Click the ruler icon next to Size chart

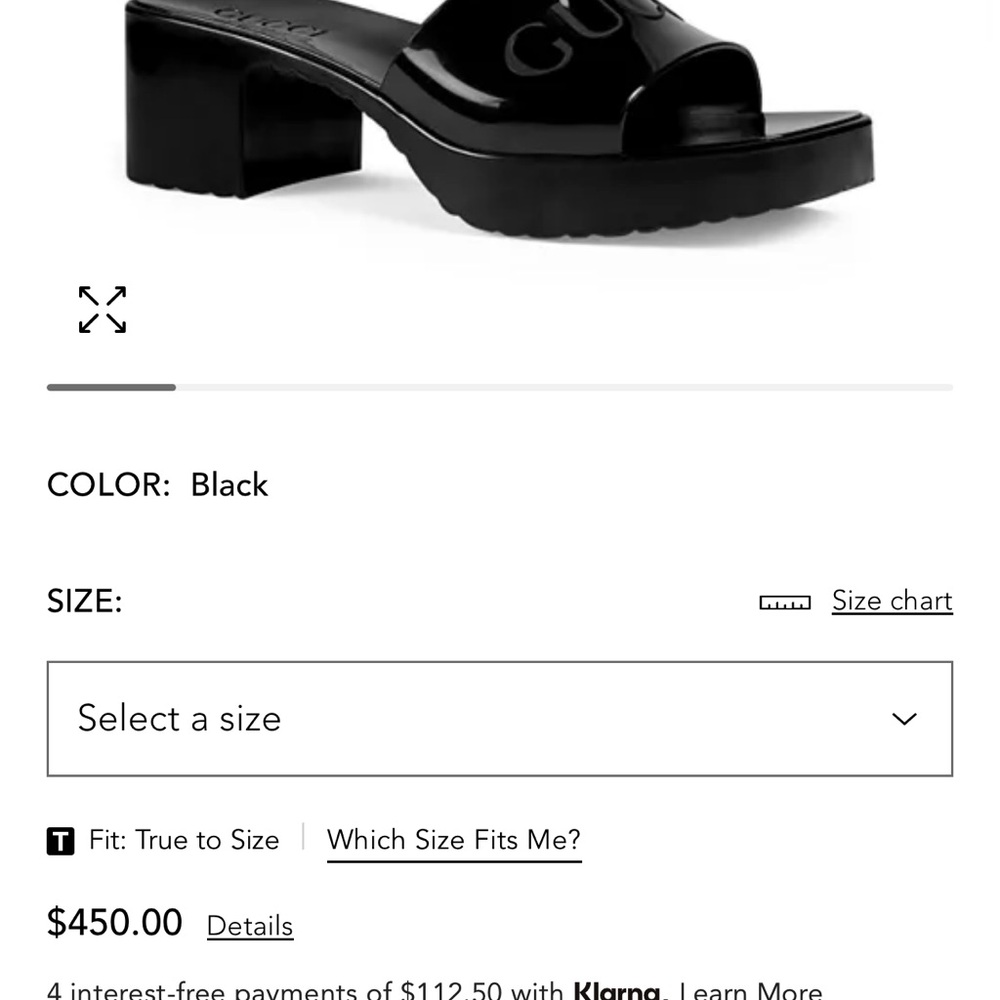point(785,601)
